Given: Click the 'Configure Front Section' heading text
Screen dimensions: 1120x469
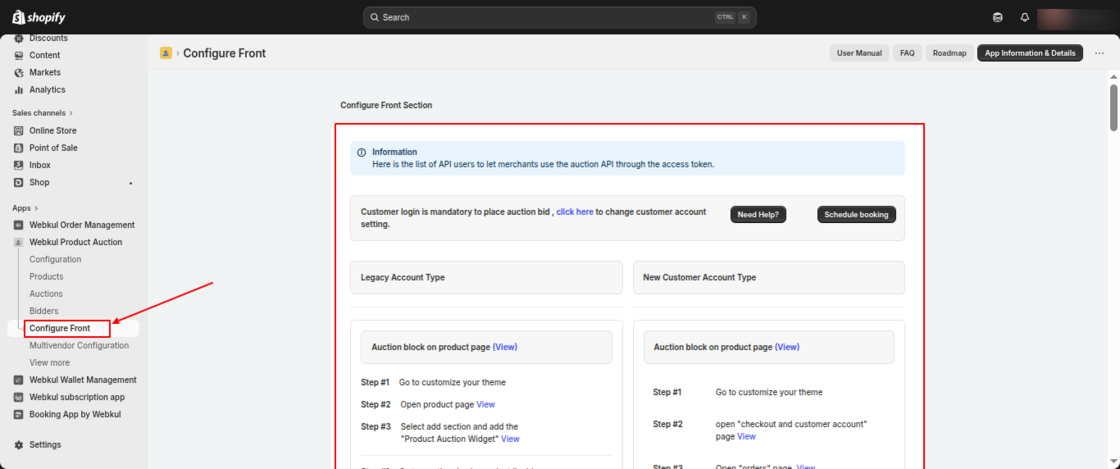Looking at the screenshot, I should click(386, 105).
